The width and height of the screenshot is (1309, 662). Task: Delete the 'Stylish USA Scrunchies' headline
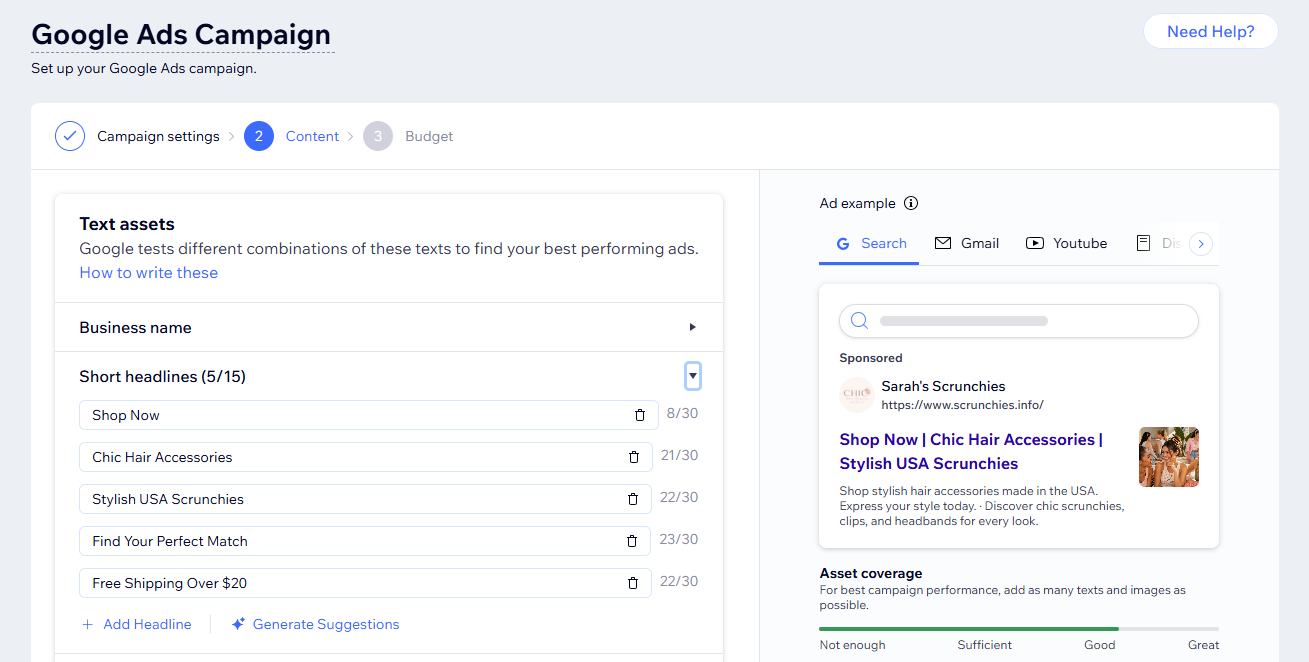(632, 499)
